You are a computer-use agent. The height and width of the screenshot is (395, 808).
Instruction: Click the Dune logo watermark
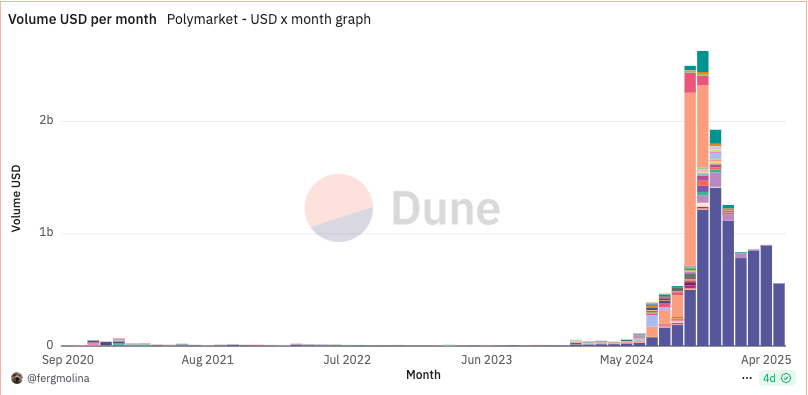coord(402,208)
